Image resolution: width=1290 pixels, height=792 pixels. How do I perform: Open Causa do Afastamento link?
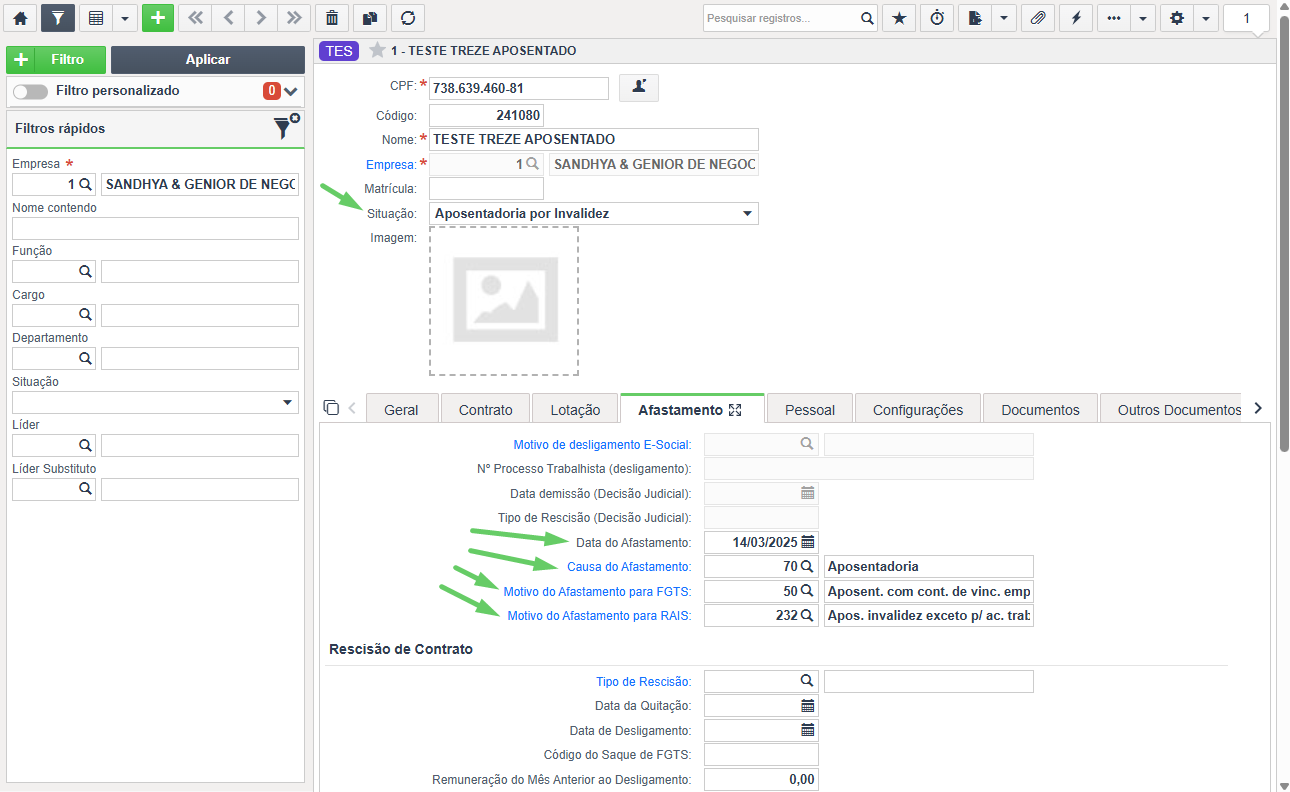coord(629,567)
